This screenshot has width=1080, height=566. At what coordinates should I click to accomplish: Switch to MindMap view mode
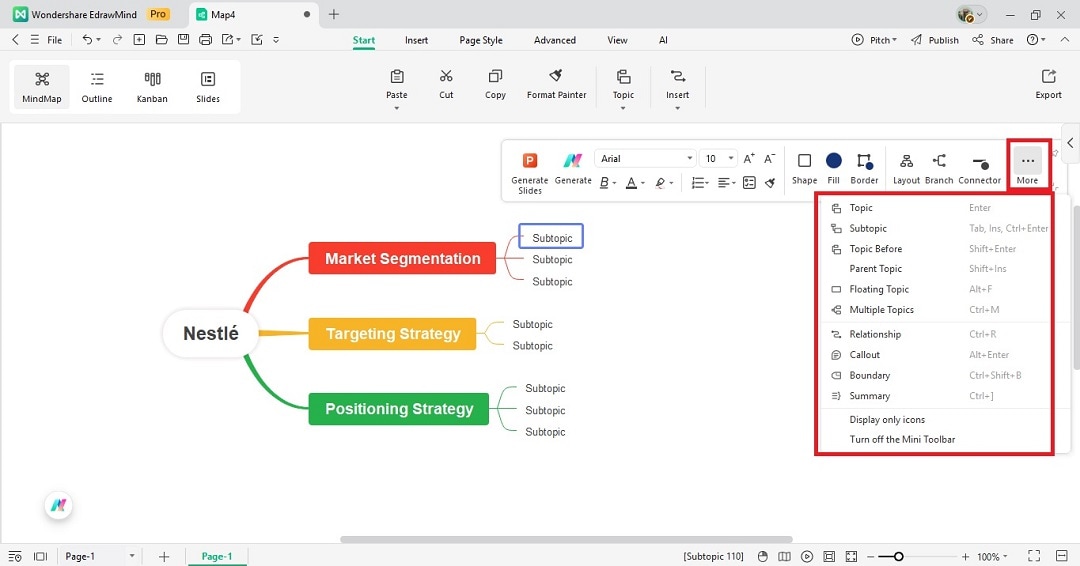pos(41,87)
